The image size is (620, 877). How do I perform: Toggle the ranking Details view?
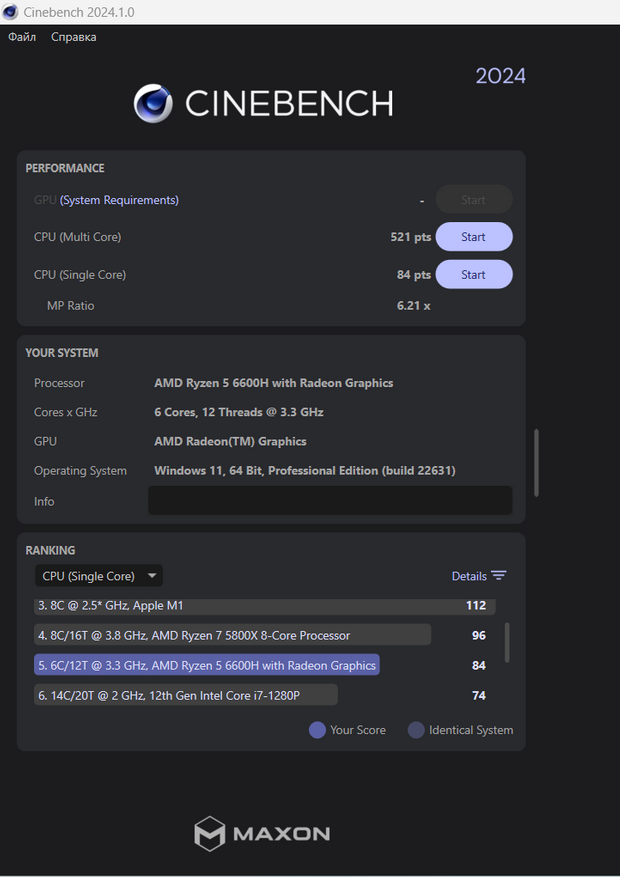click(x=469, y=576)
